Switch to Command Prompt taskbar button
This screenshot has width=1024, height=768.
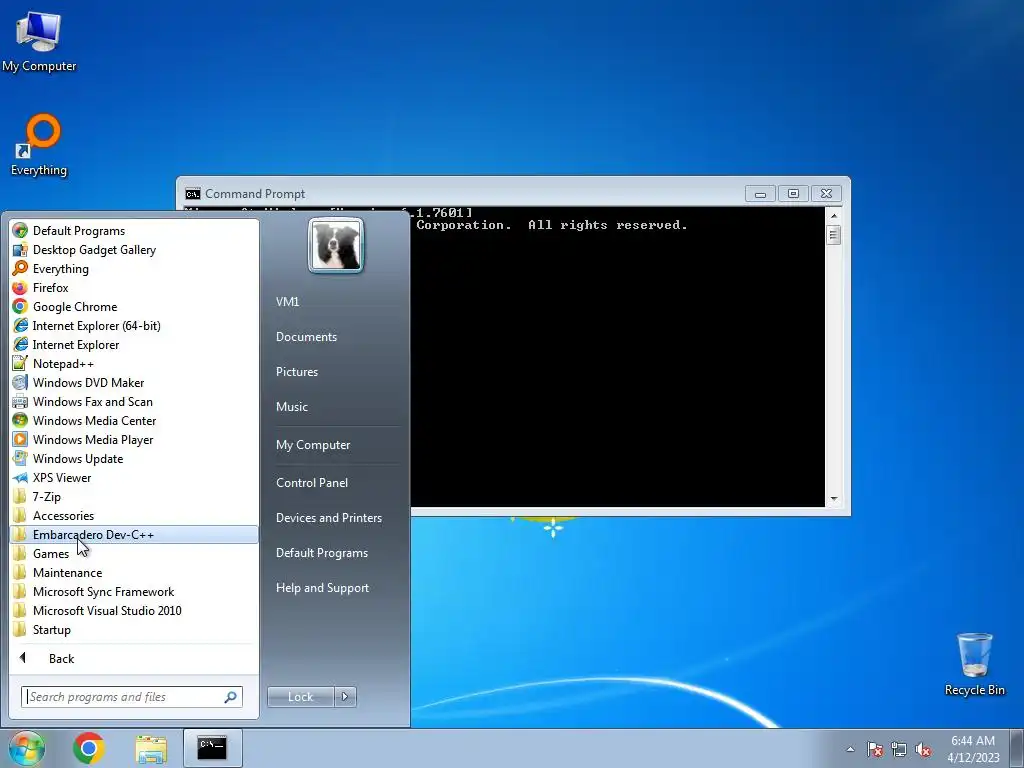tap(212, 748)
